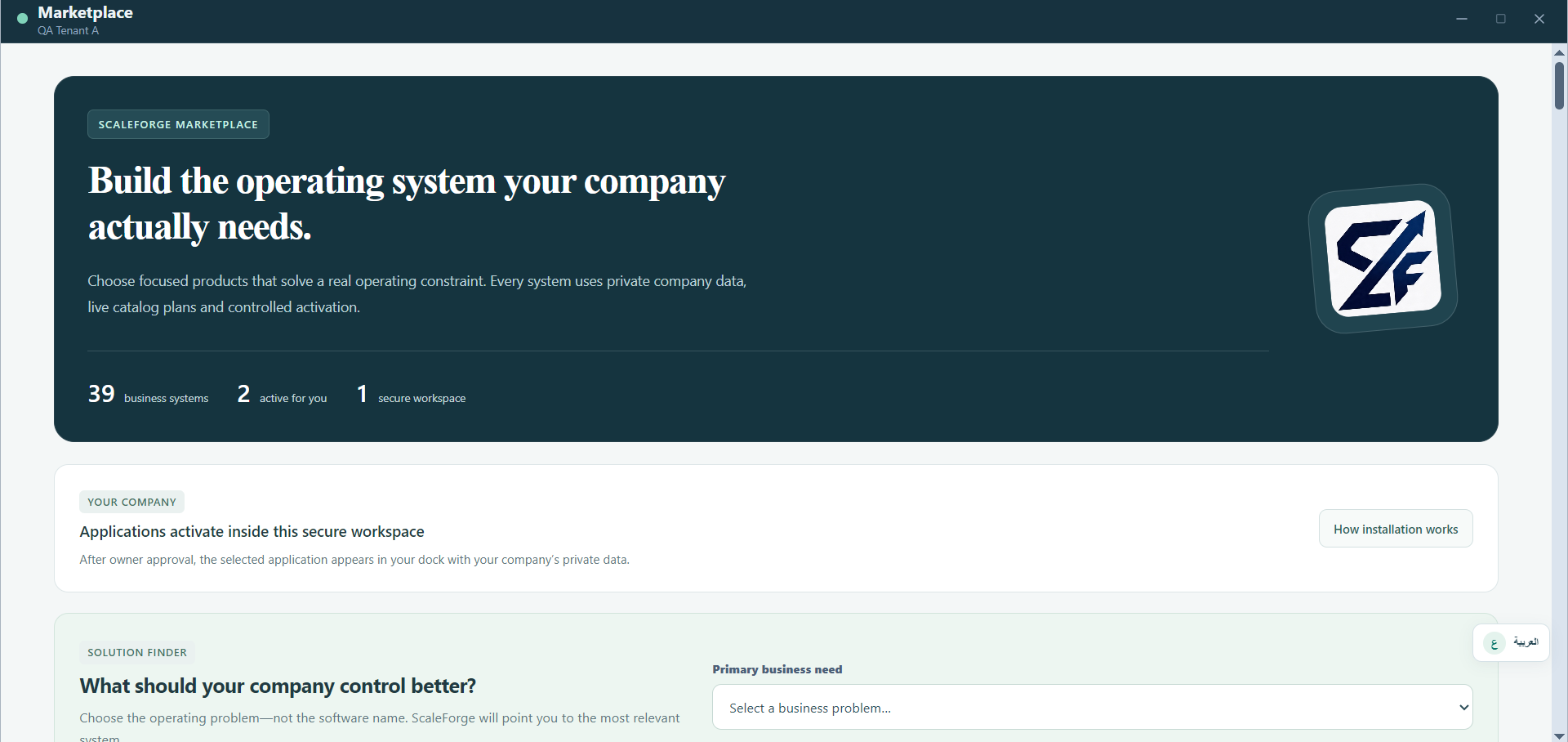Click the green status dot beside Marketplace
1568x742 pixels.
click(x=22, y=17)
